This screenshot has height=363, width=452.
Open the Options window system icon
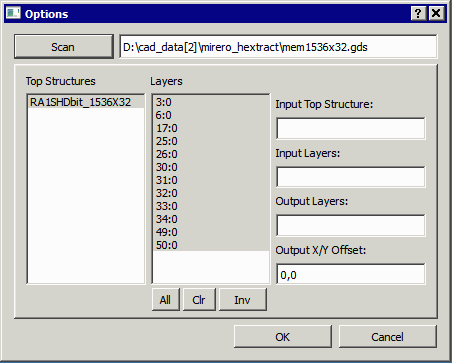pyautogui.click(x=13, y=13)
